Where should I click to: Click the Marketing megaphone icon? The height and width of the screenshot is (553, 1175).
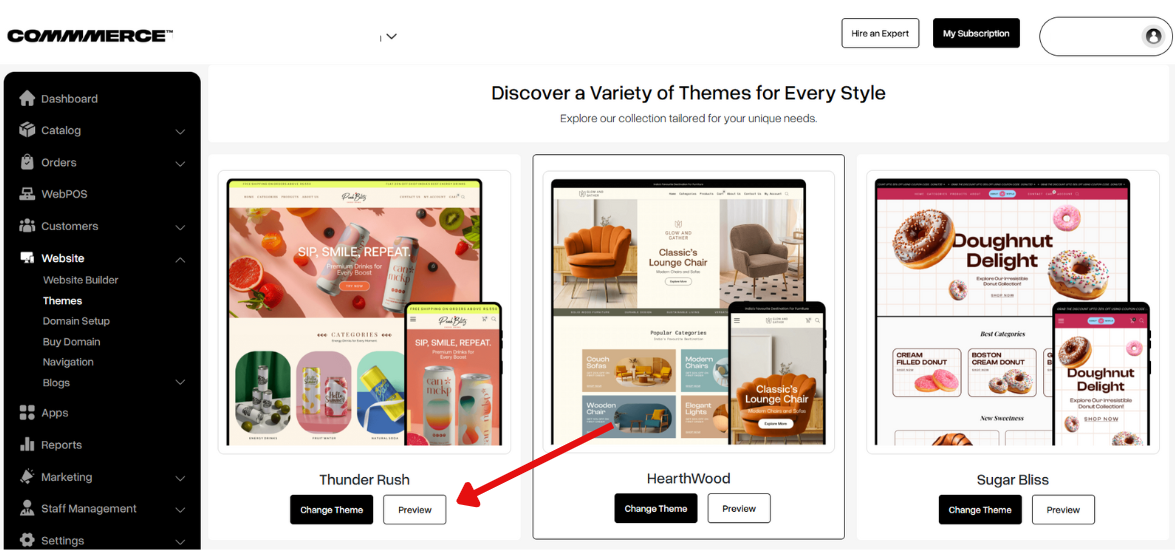(27, 477)
